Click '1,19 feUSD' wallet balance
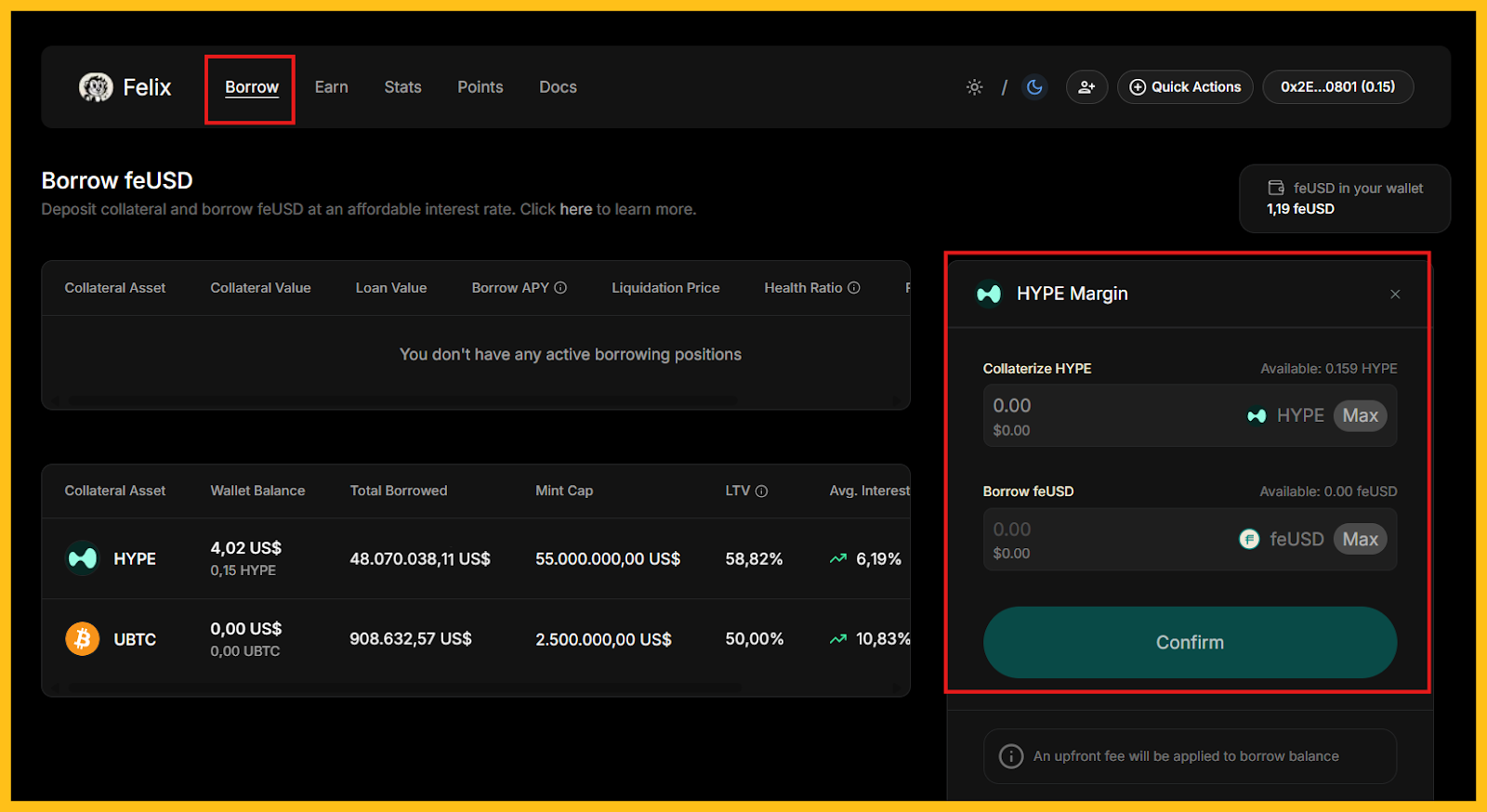This screenshot has width=1487, height=812. click(x=1300, y=209)
